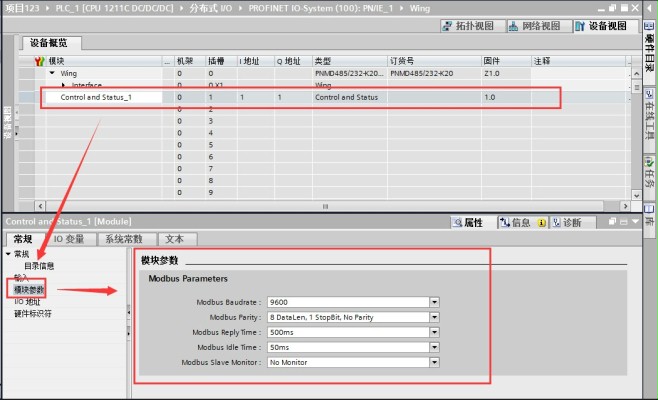Screen dimensions: 658x400
Task: Select slot 5 empty row number
Action: [x=211, y=145]
